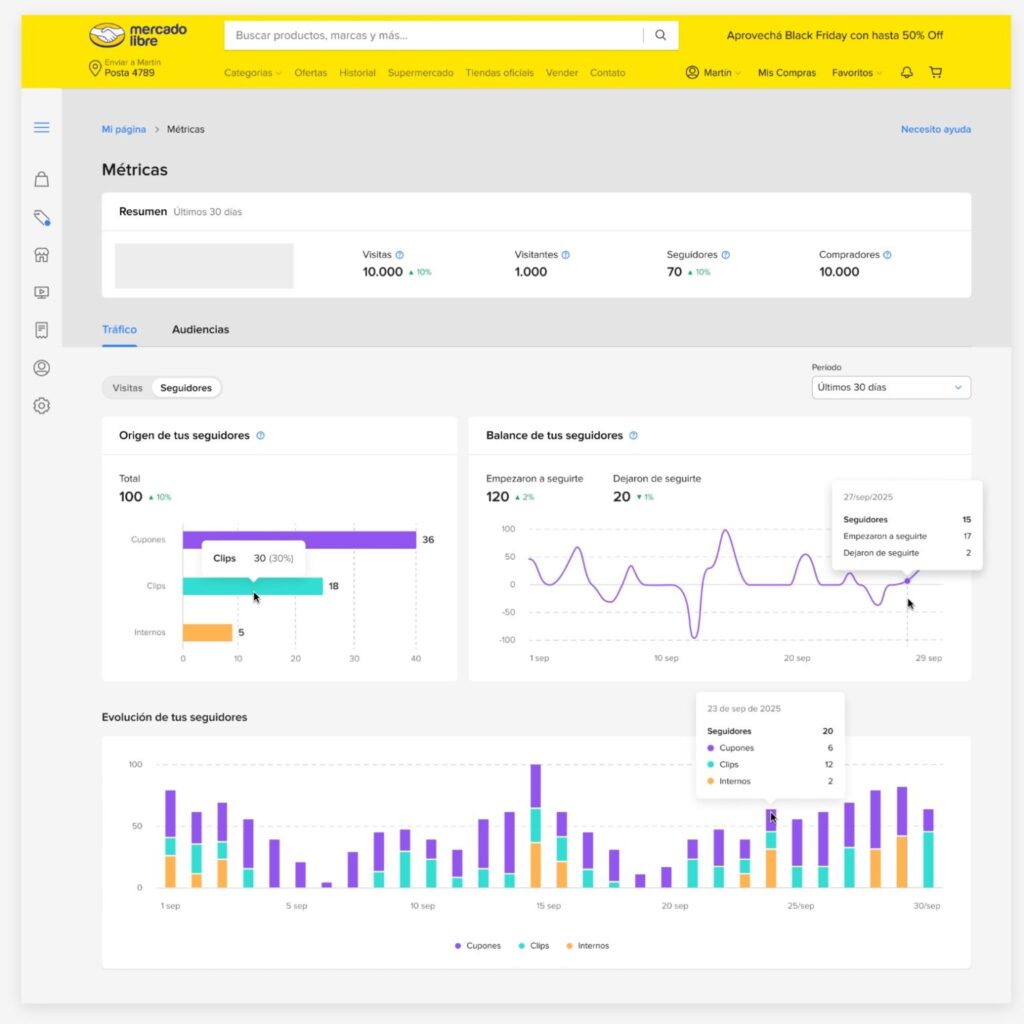
Task: Select the Seguidores toggle pill
Action: point(185,387)
